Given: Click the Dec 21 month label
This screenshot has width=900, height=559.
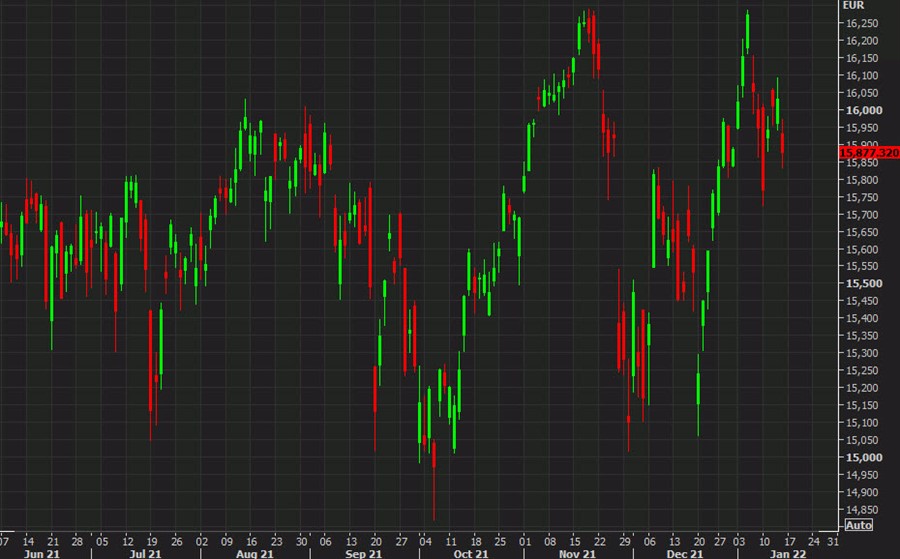Looking at the screenshot, I should [685, 554].
